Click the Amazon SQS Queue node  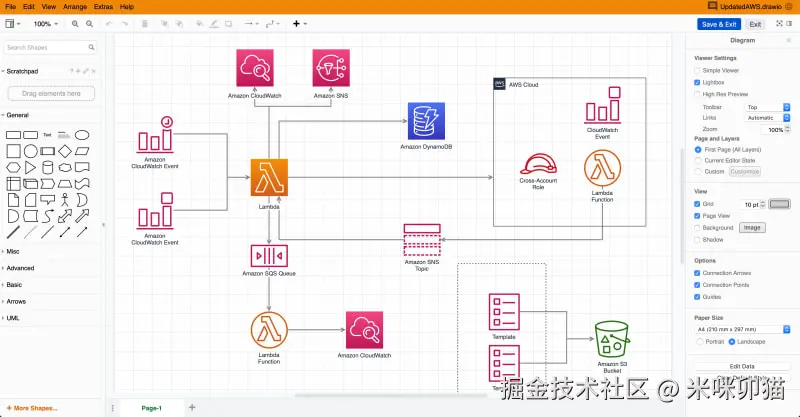coord(269,256)
